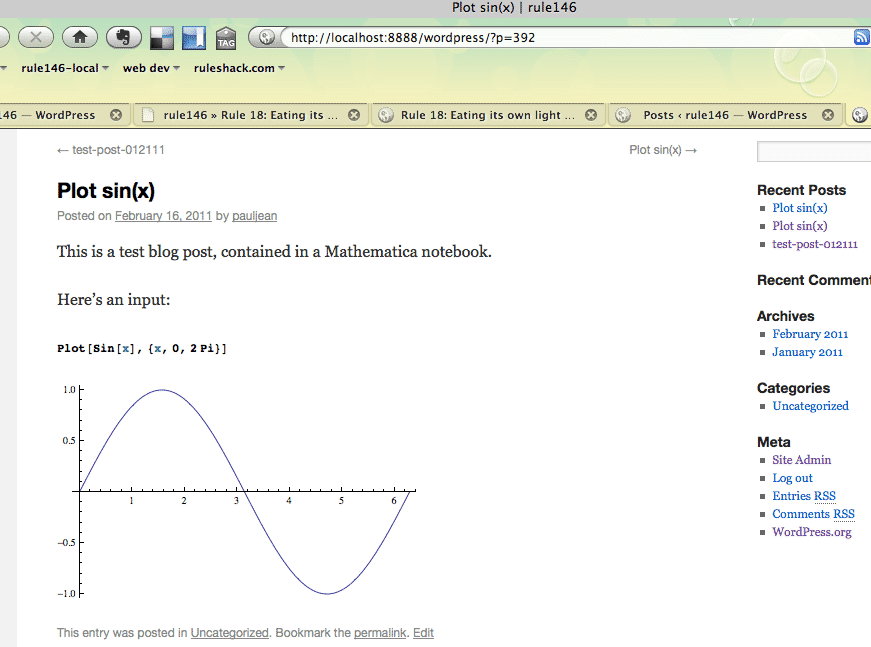Click the URL address bar

point(567,37)
